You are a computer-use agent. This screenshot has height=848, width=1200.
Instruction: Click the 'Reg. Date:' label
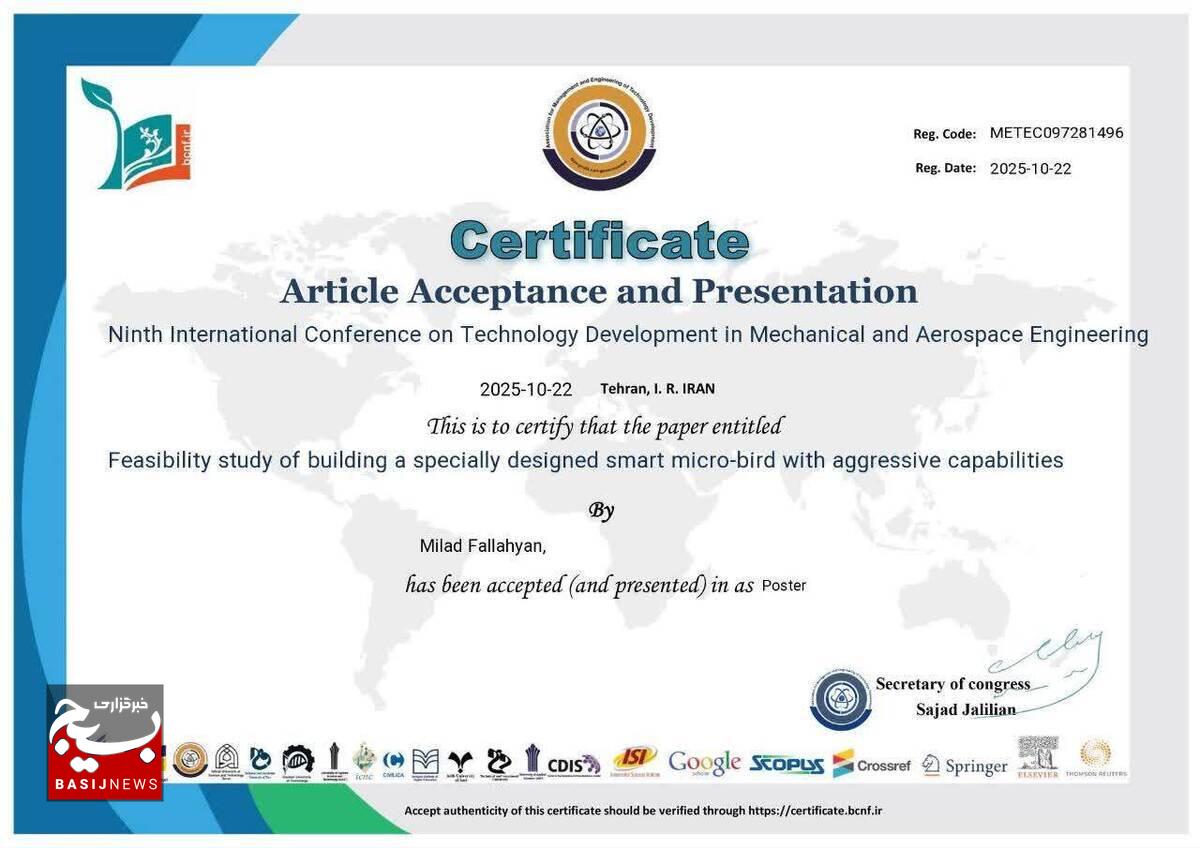pos(945,168)
